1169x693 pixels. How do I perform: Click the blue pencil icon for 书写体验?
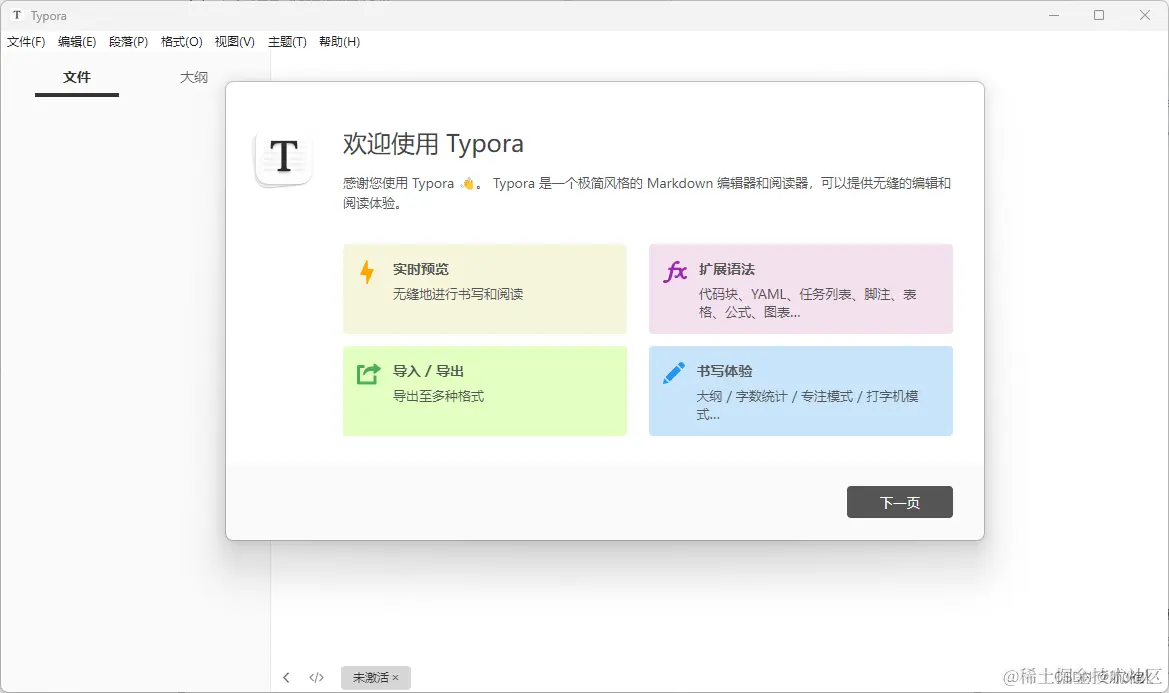(674, 373)
